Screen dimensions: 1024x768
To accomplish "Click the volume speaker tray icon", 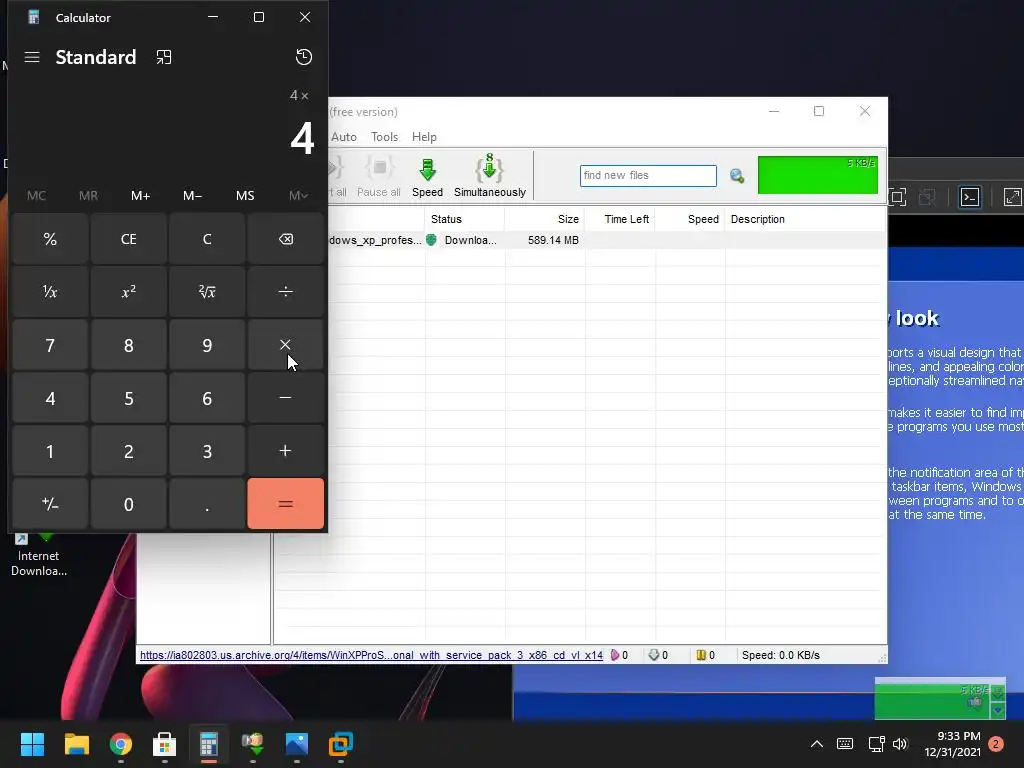I will point(900,744).
